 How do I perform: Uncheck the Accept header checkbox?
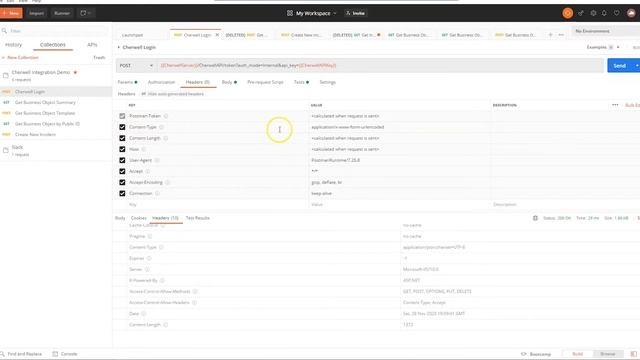pos(122,171)
